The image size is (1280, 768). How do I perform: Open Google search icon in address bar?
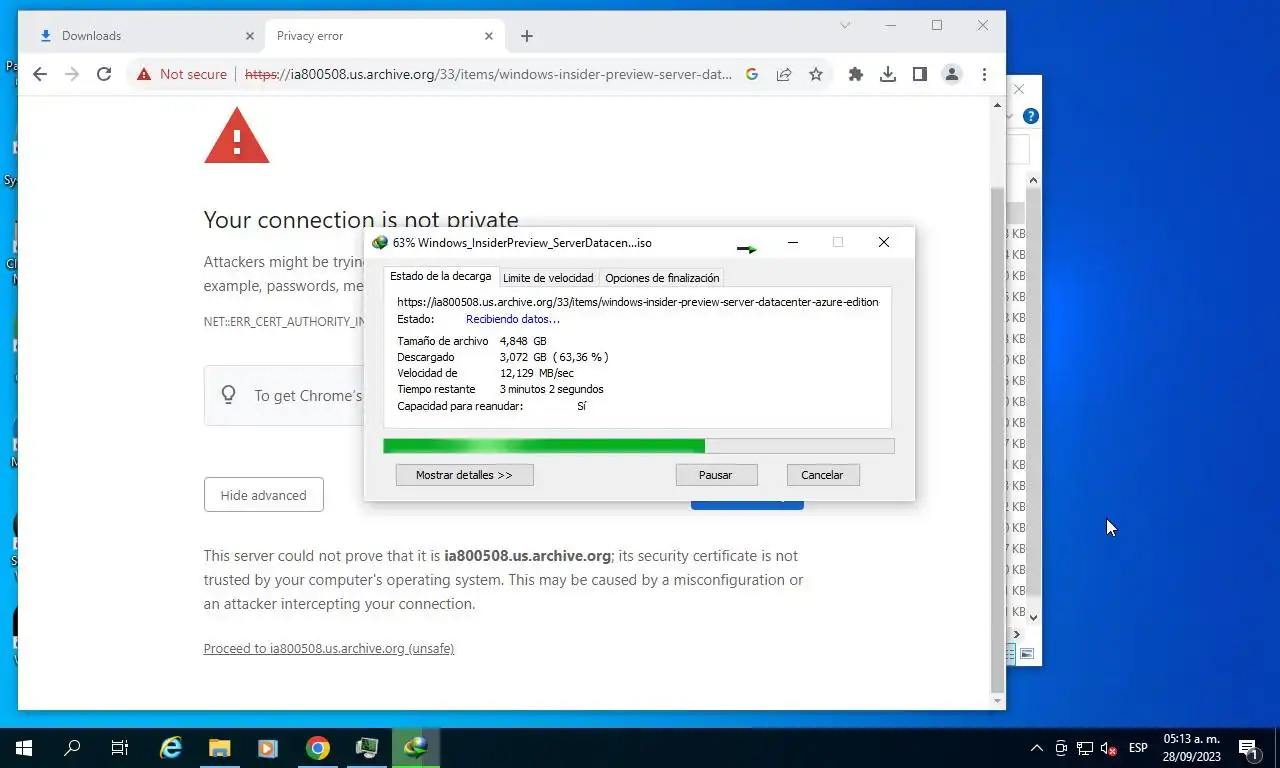pos(752,74)
